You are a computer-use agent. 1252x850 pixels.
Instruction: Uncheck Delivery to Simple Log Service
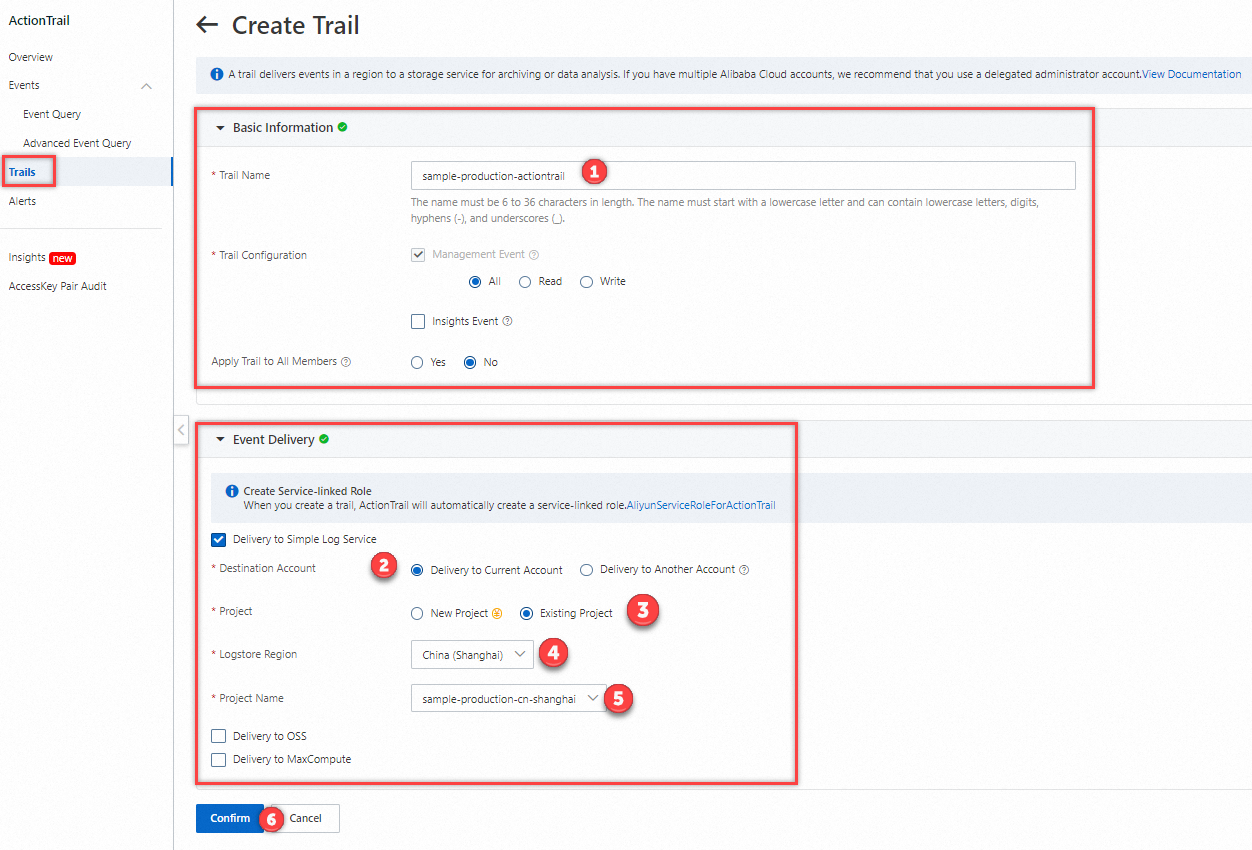[x=219, y=540]
